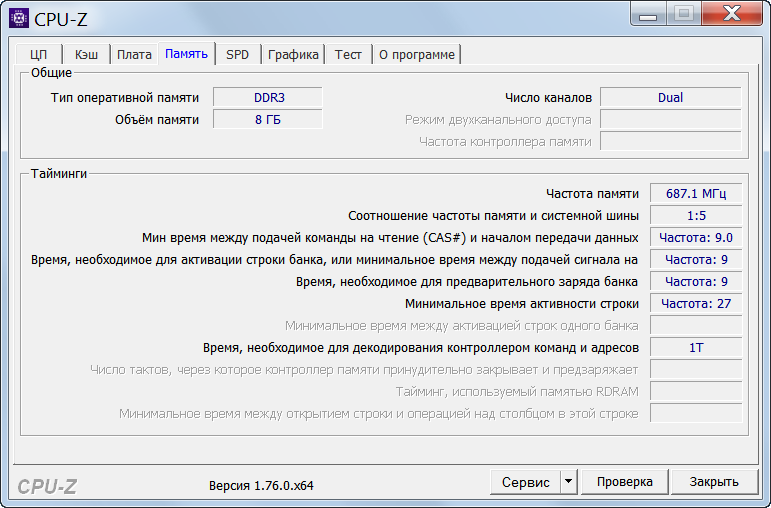Viewport: 771px width, 508px height.
Task: Select the Память tab
Action: point(187,54)
